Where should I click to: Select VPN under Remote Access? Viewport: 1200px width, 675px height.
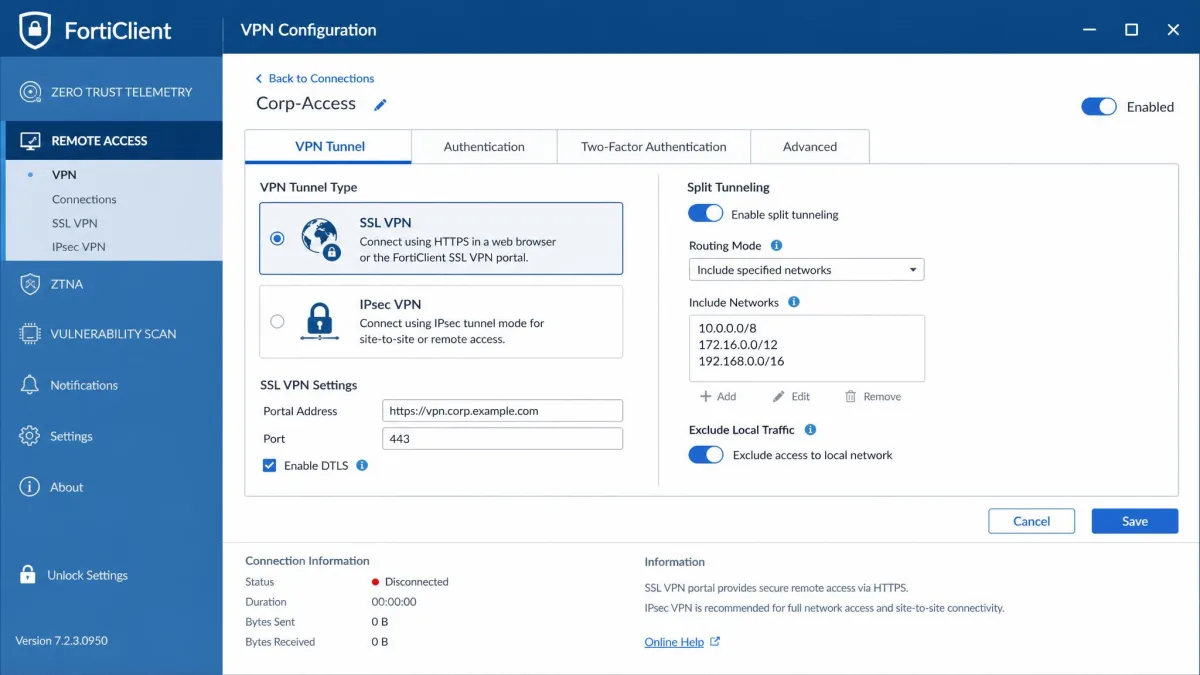tap(64, 175)
